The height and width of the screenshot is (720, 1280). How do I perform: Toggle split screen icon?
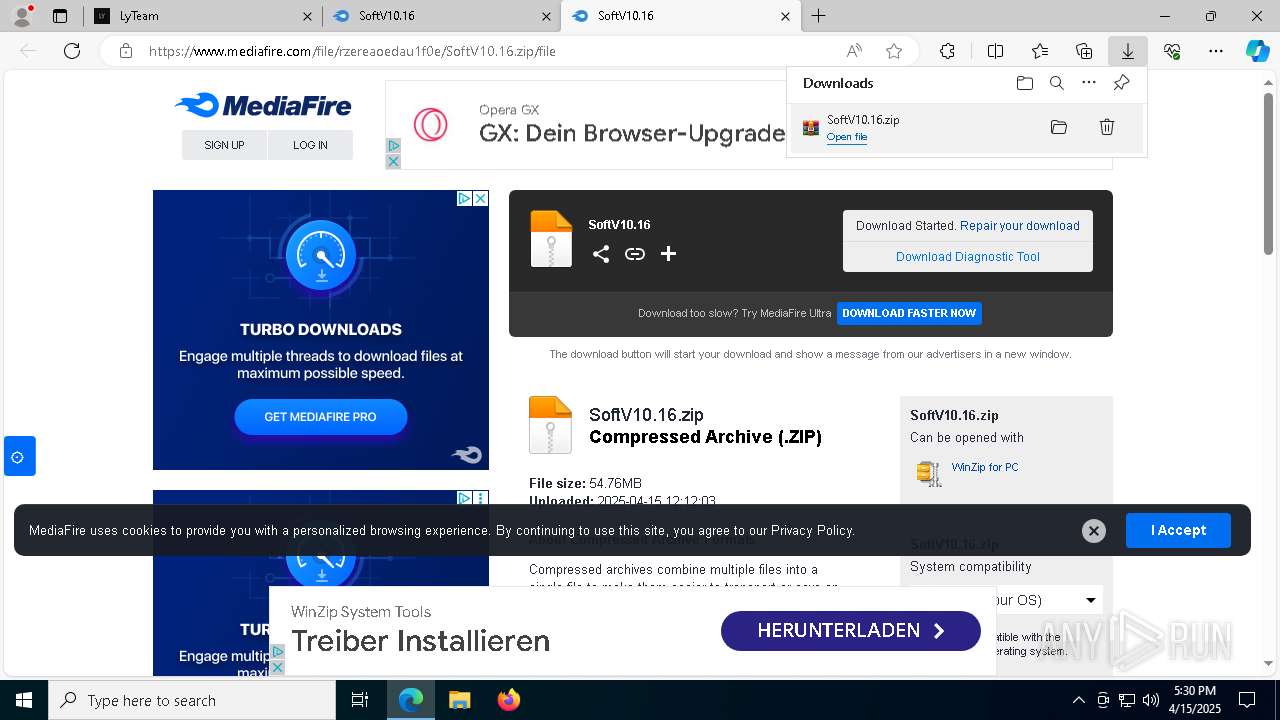(x=995, y=51)
